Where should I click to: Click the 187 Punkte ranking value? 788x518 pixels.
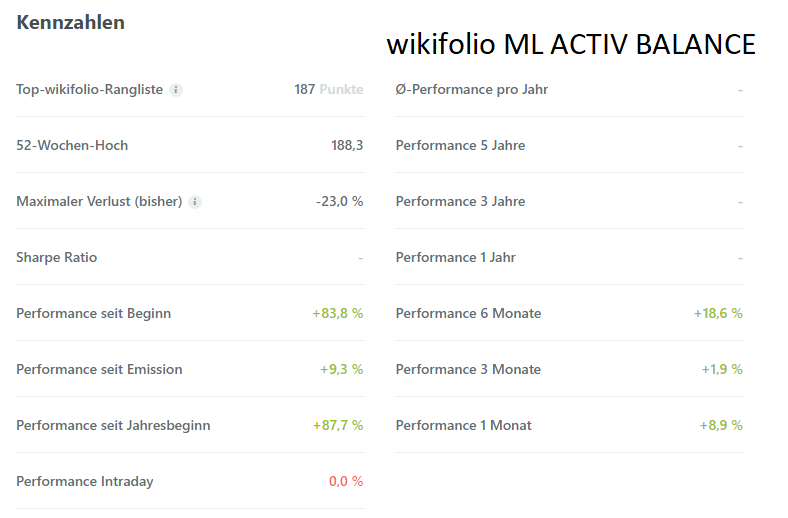tap(328, 90)
